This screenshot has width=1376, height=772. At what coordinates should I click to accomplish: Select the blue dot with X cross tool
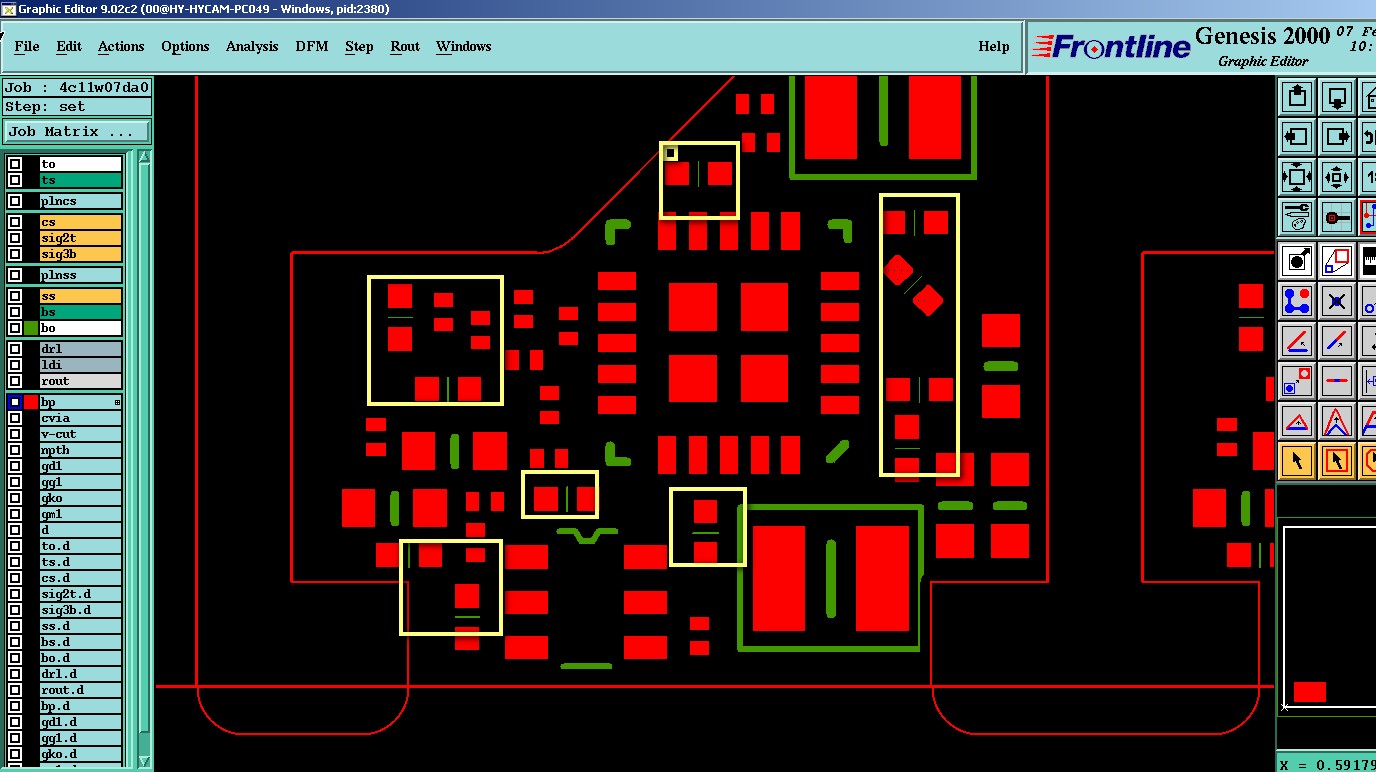click(x=1337, y=301)
